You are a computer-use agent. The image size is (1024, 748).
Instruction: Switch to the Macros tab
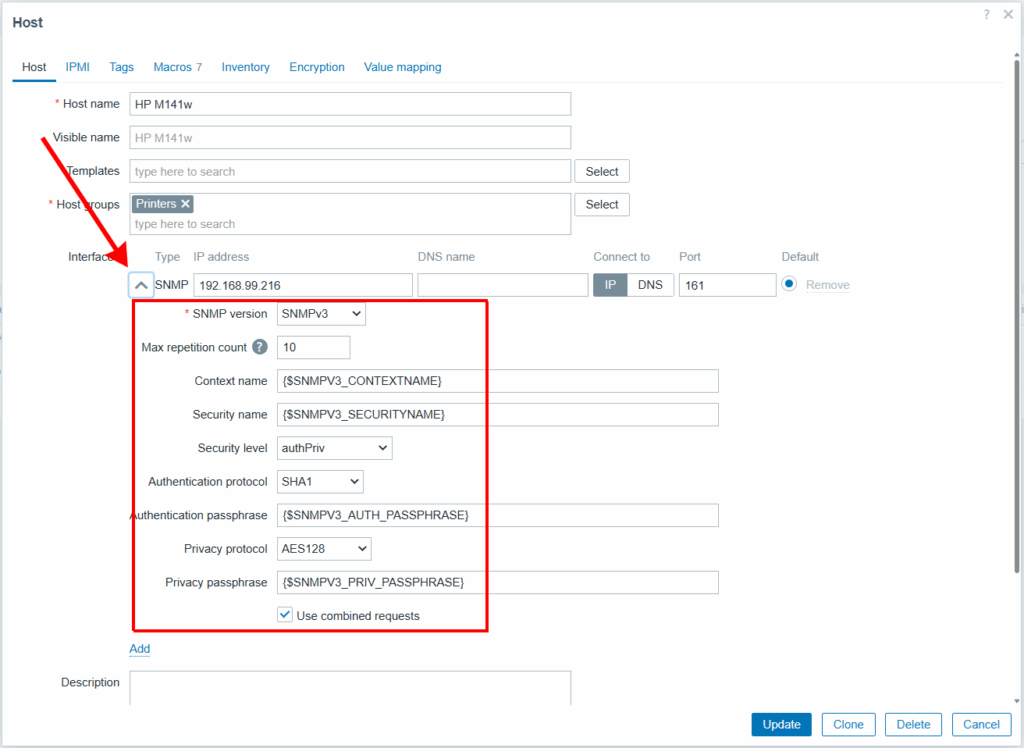pos(178,67)
